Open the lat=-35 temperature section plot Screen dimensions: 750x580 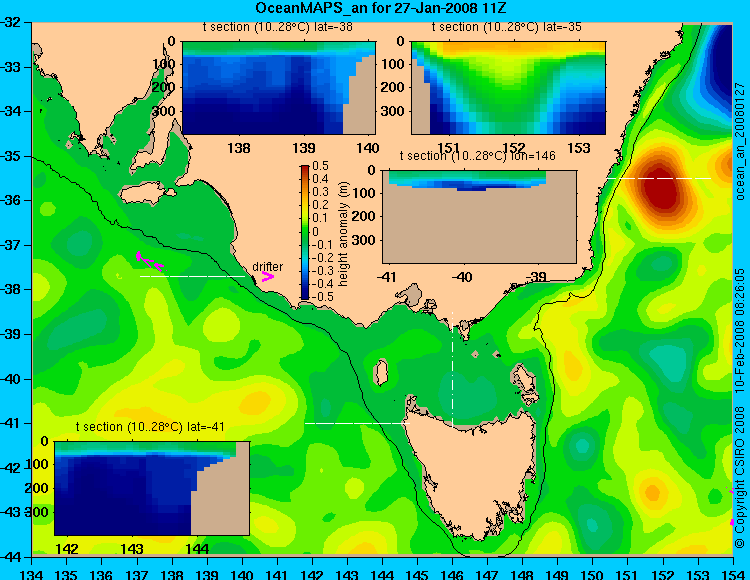coord(508,88)
